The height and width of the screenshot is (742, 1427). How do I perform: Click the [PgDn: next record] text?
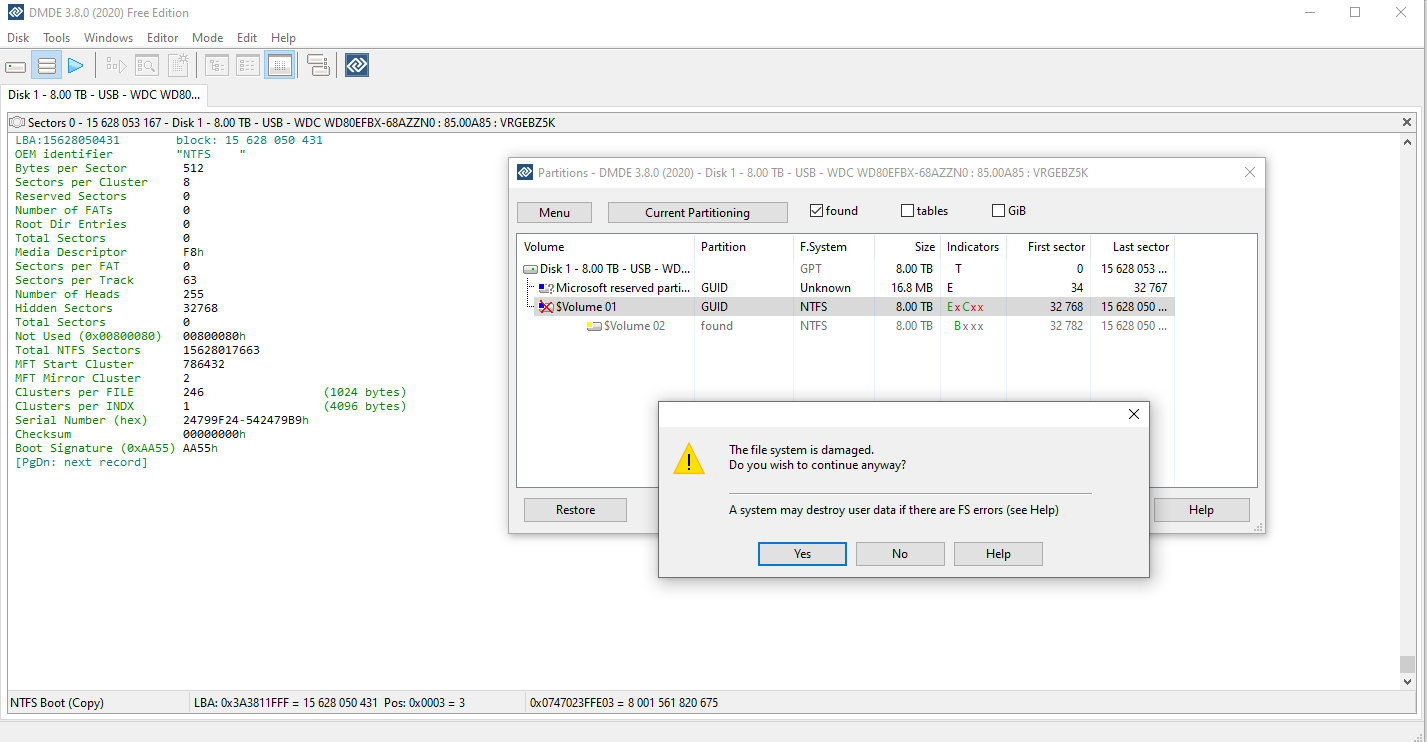point(81,462)
